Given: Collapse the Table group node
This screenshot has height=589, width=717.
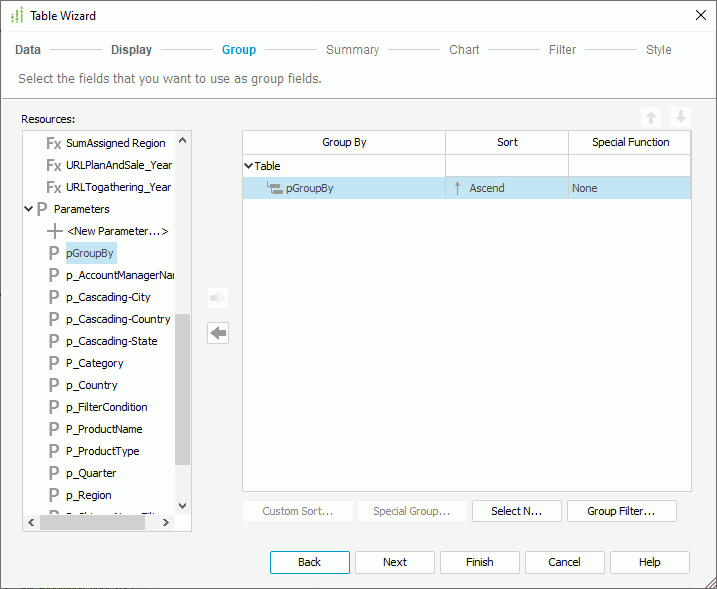Looking at the screenshot, I should click(x=248, y=166).
